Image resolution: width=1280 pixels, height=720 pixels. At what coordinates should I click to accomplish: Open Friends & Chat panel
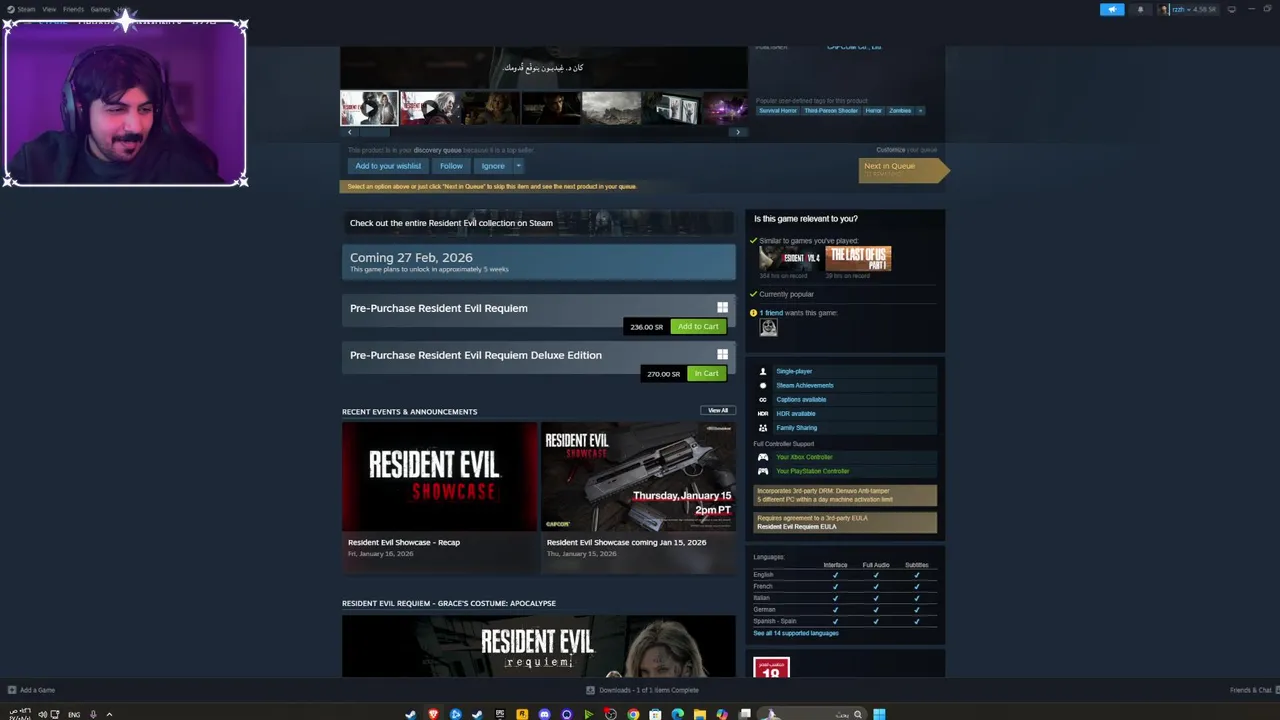tap(1250, 690)
